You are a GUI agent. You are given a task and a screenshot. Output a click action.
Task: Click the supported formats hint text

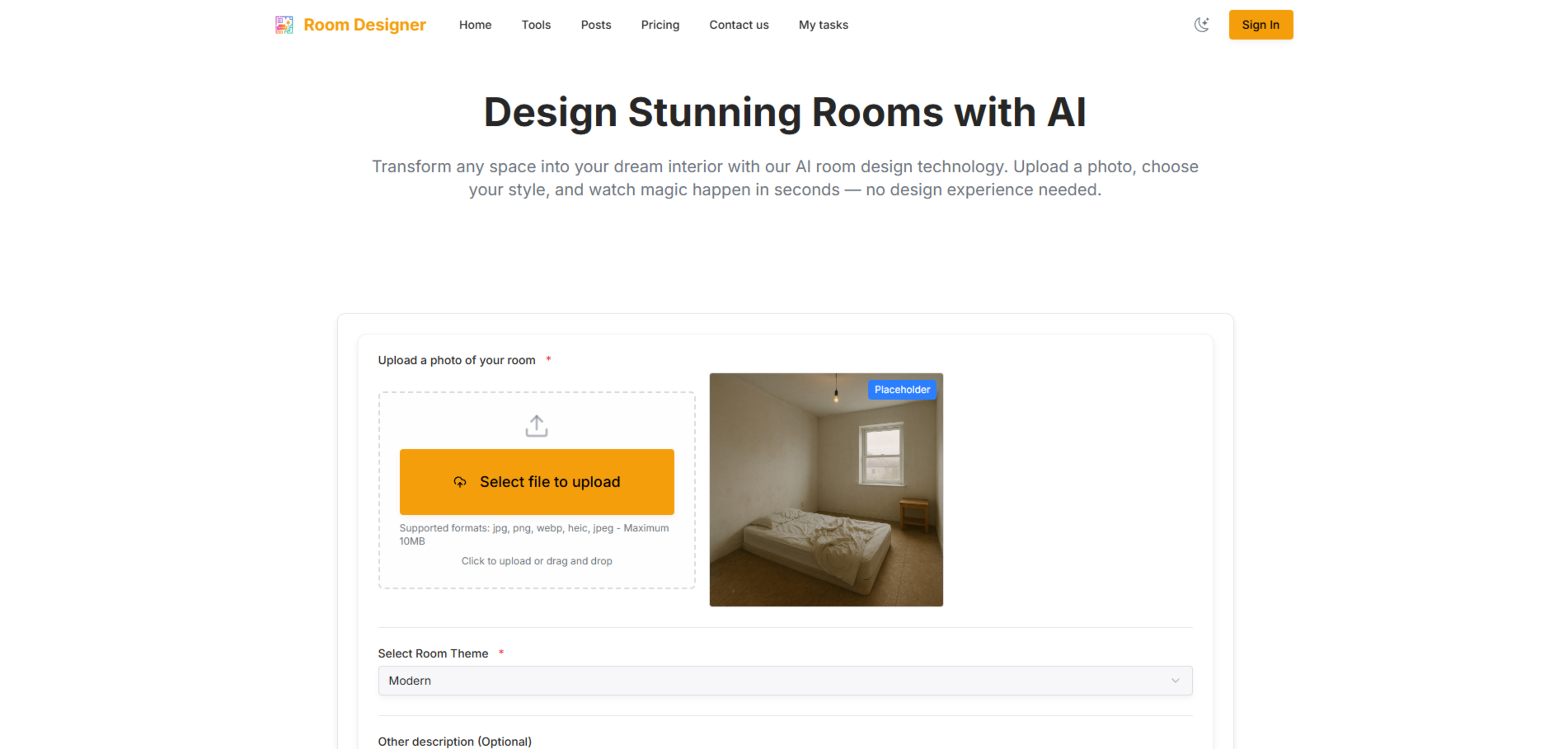pyautogui.click(x=534, y=534)
